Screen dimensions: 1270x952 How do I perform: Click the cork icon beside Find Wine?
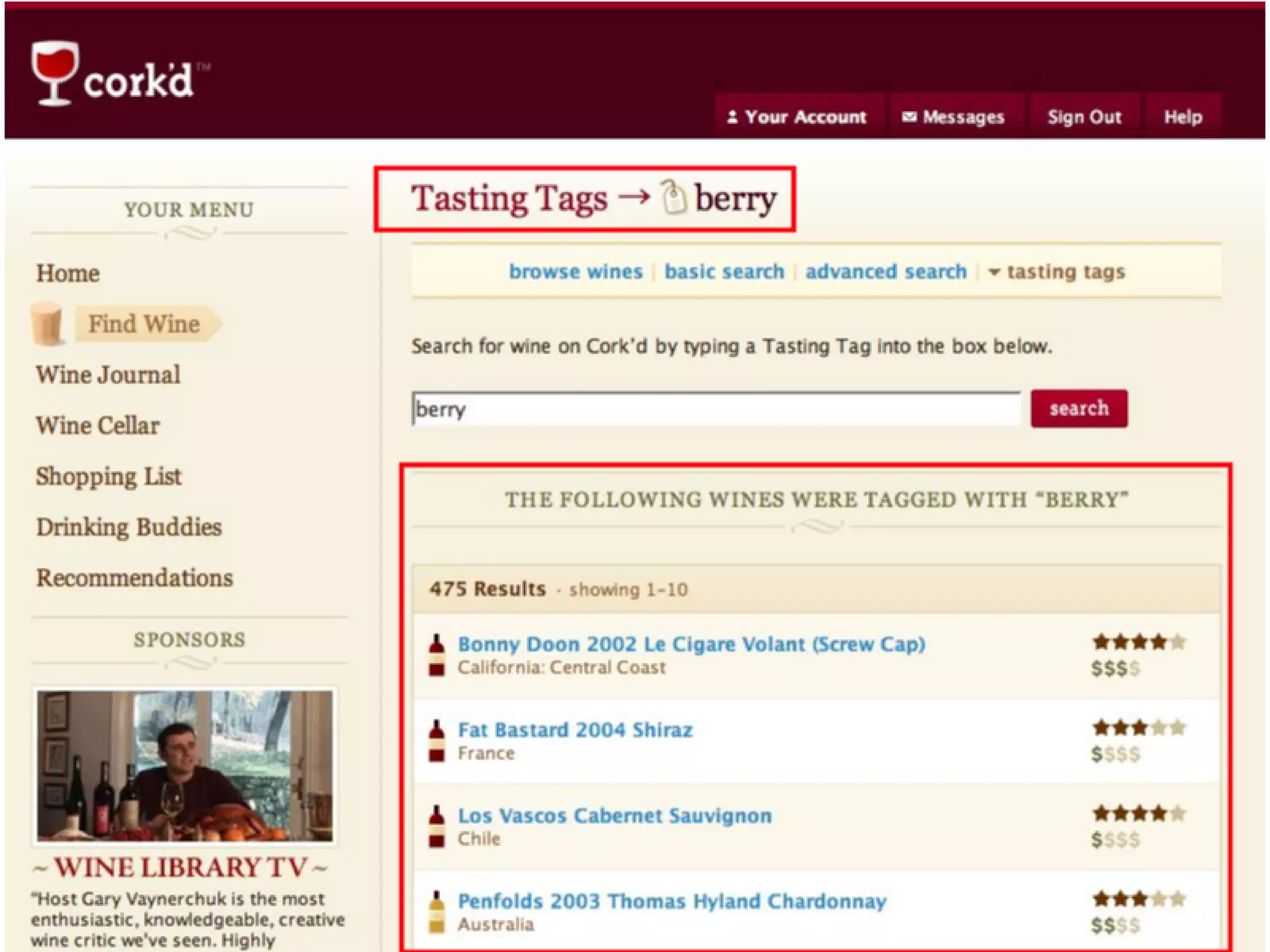(48, 323)
